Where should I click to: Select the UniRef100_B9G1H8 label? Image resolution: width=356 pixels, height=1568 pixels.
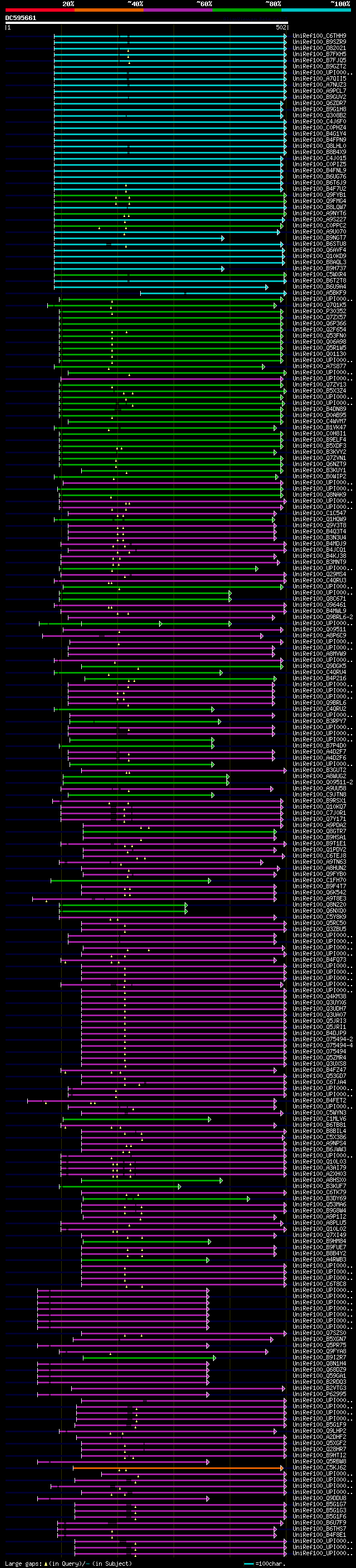point(319,109)
